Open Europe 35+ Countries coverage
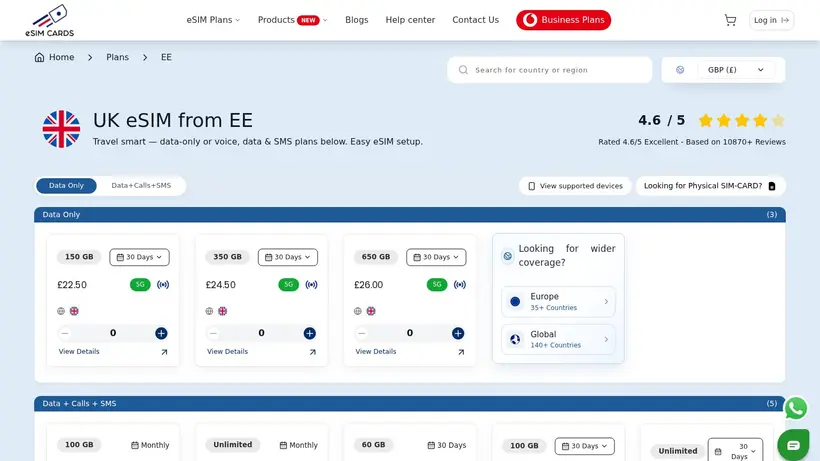Screen dimensions: 820x461 [558, 302]
